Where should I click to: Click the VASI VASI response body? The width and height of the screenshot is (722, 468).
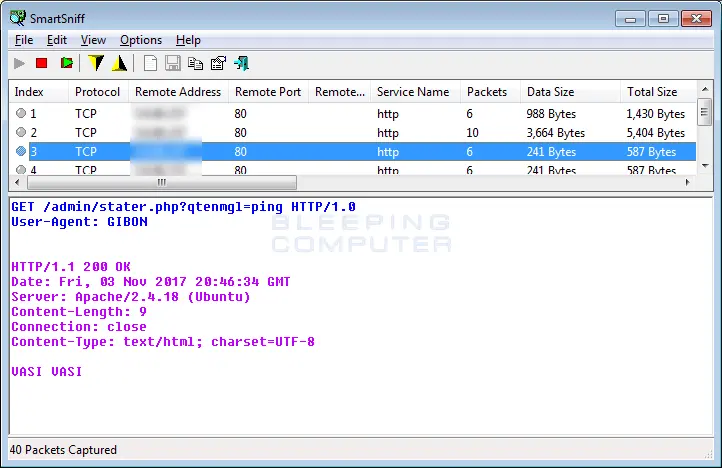47,371
